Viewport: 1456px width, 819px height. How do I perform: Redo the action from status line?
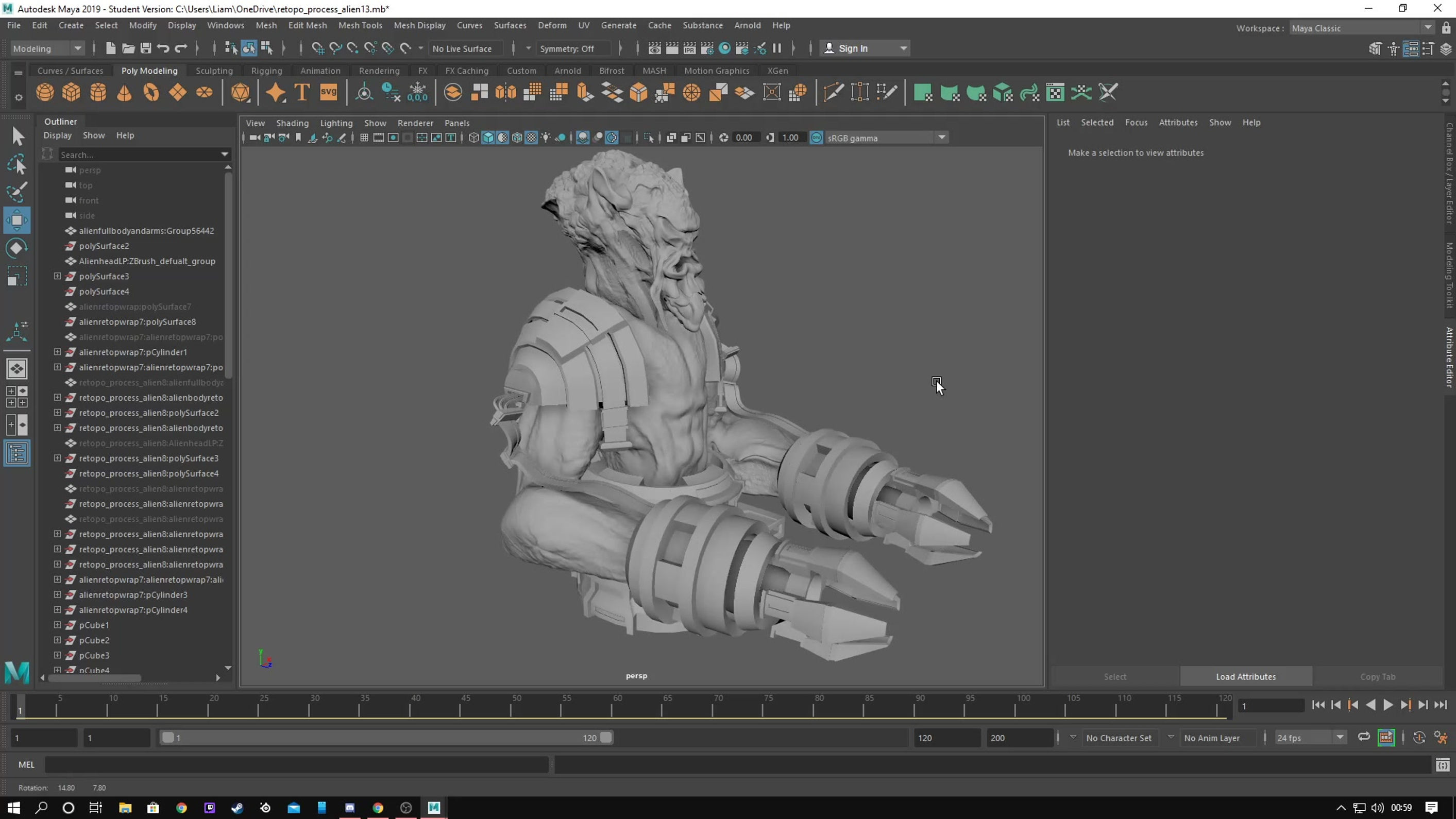tap(181, 48)
